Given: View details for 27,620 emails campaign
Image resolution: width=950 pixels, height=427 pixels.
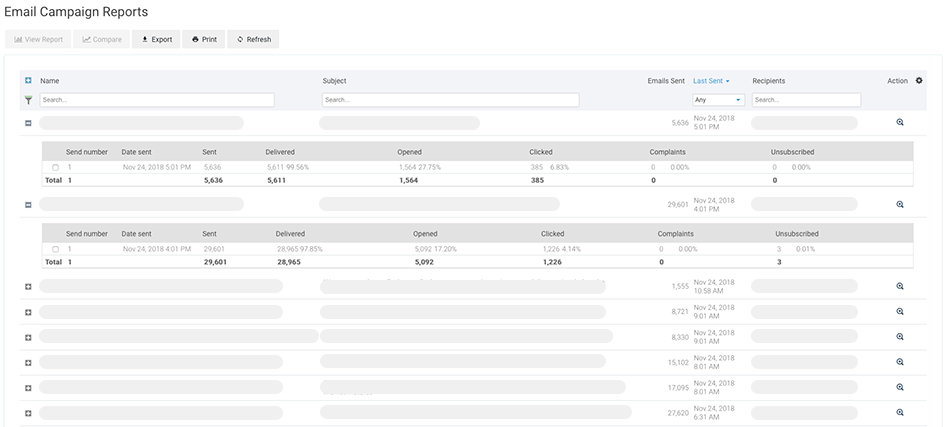Looking at the screenshot, I should point(900,412).
